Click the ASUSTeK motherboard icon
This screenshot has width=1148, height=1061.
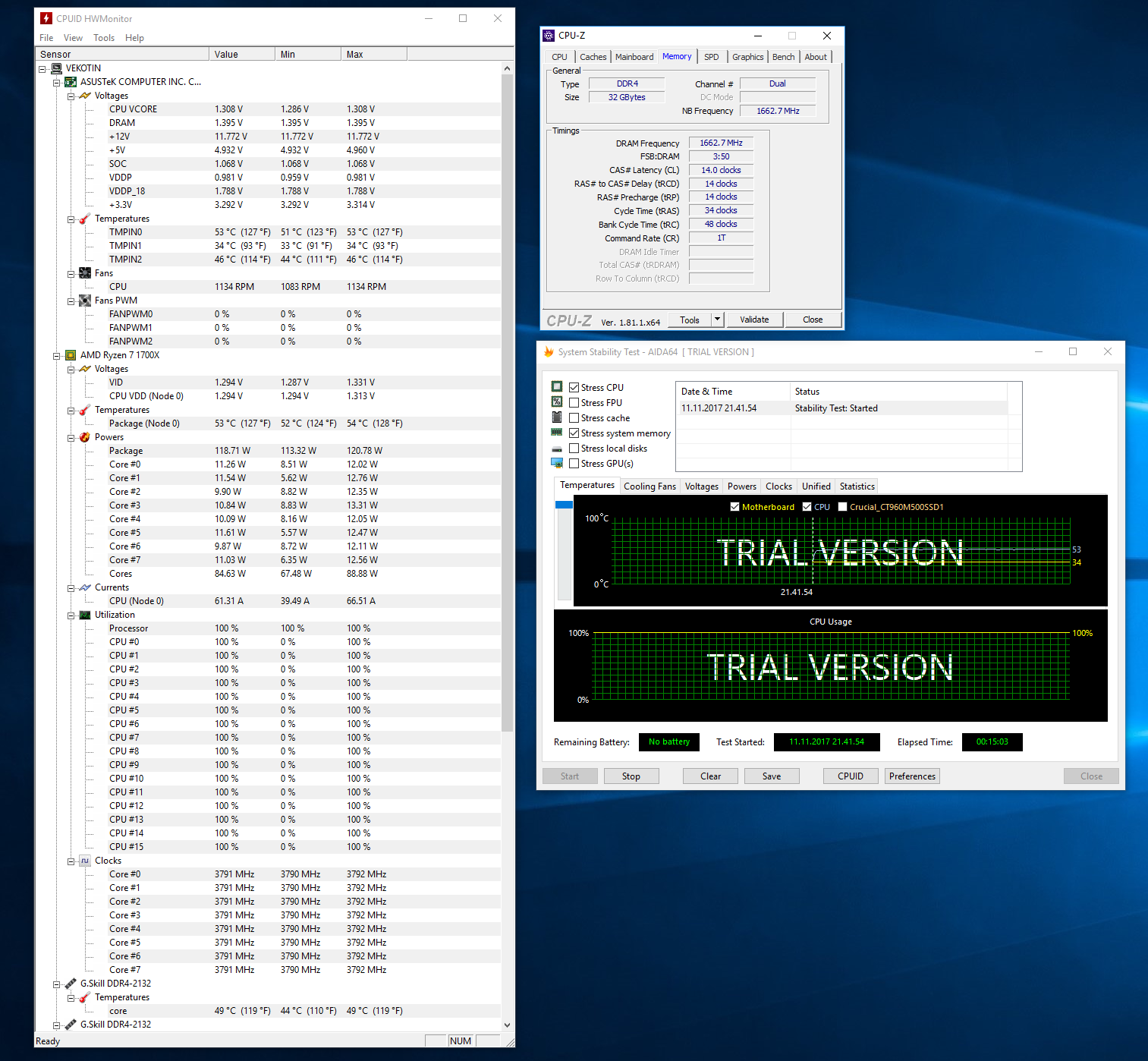[71, 82]
